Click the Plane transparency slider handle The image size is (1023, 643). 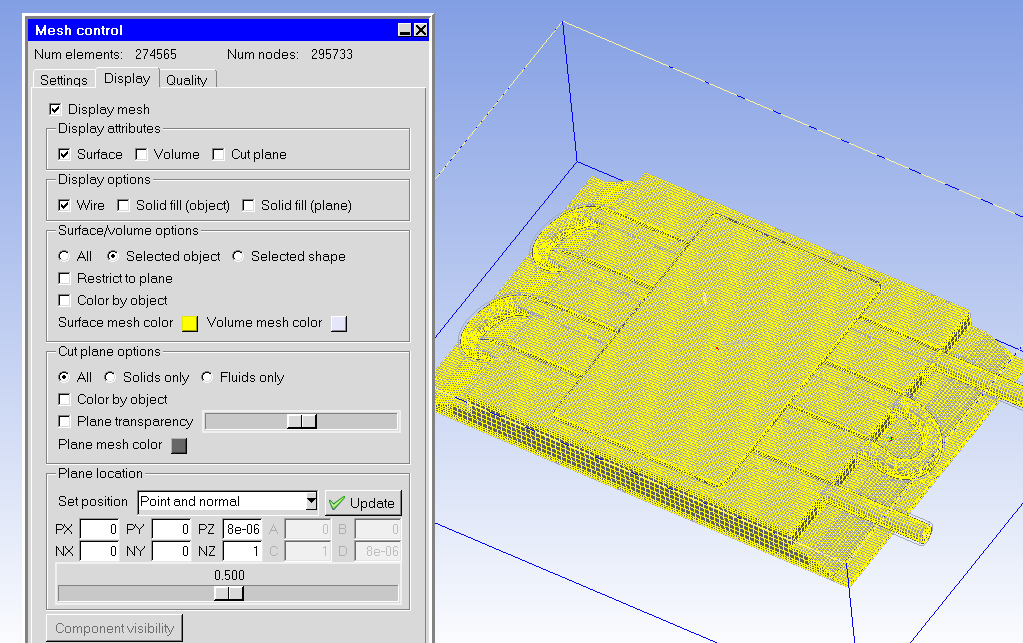click(x=301, y=422)
